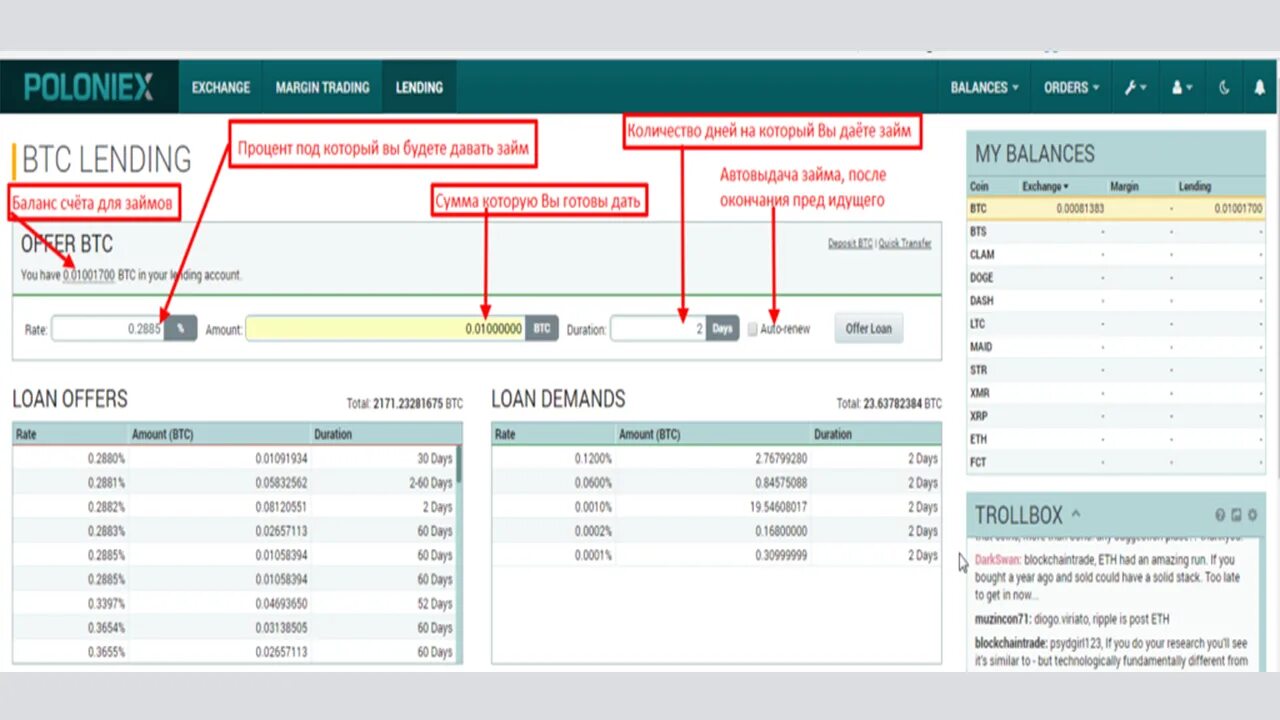The height and width of the screenshot is (720, 1280).
Task: Select the 0.2882% loan offer row
Action: click(x=234, y=507)
